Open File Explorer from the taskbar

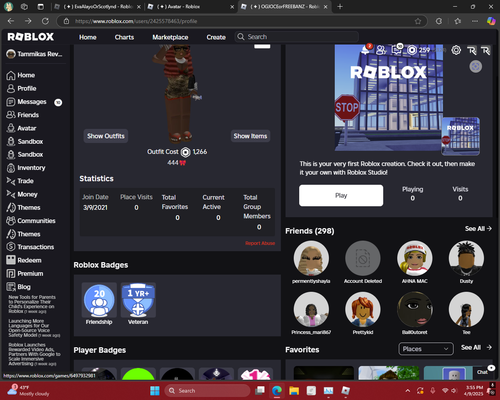coord(294,391)
